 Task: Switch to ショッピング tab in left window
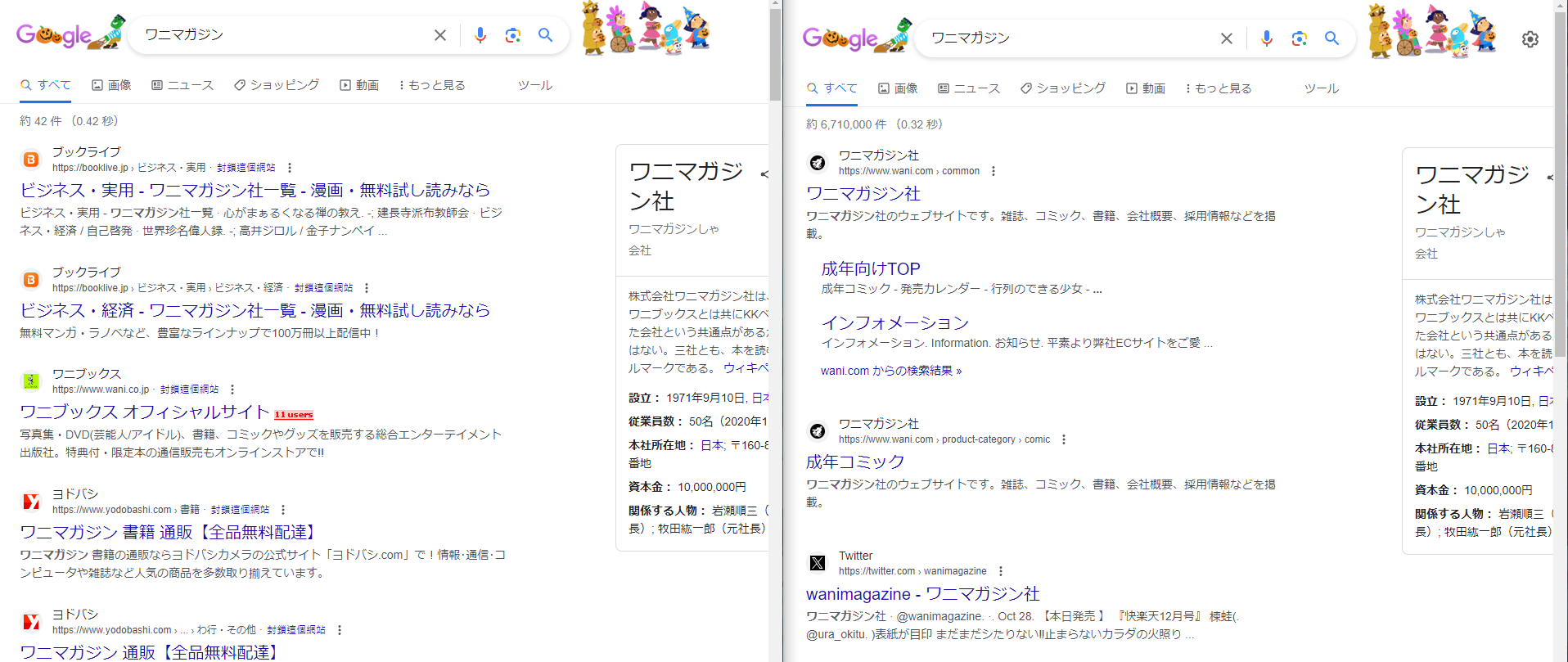point(277,85)
